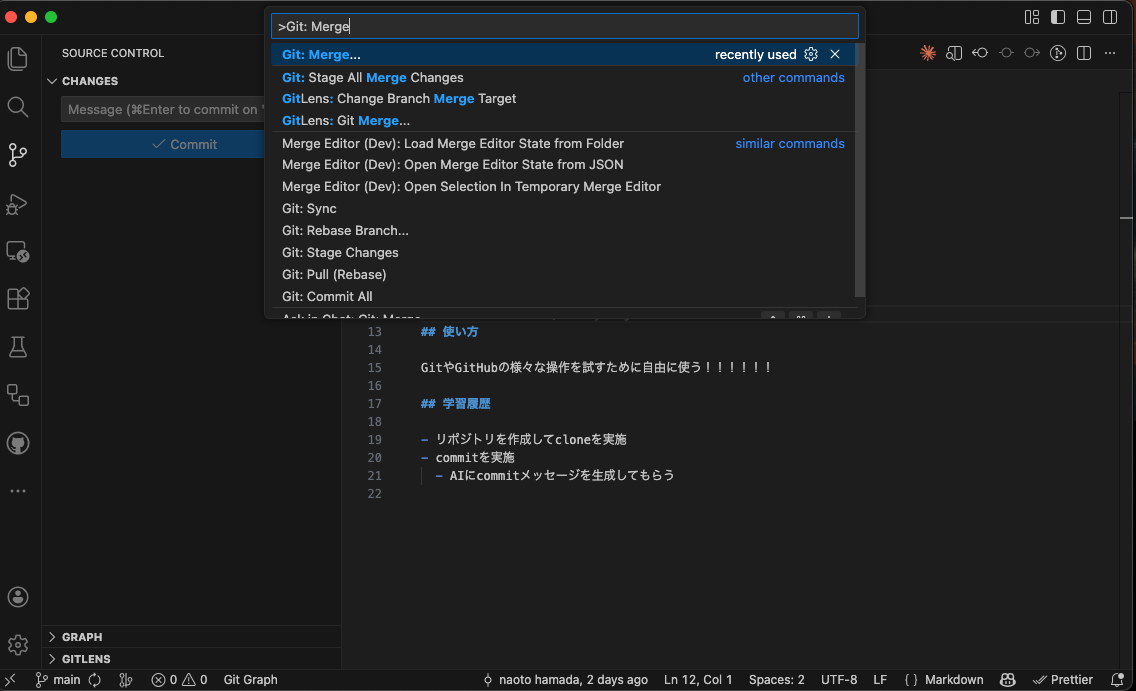This screenshot has height=691, width=1136.
Task: Click the Prettier status item
Action: point(1063,679)
